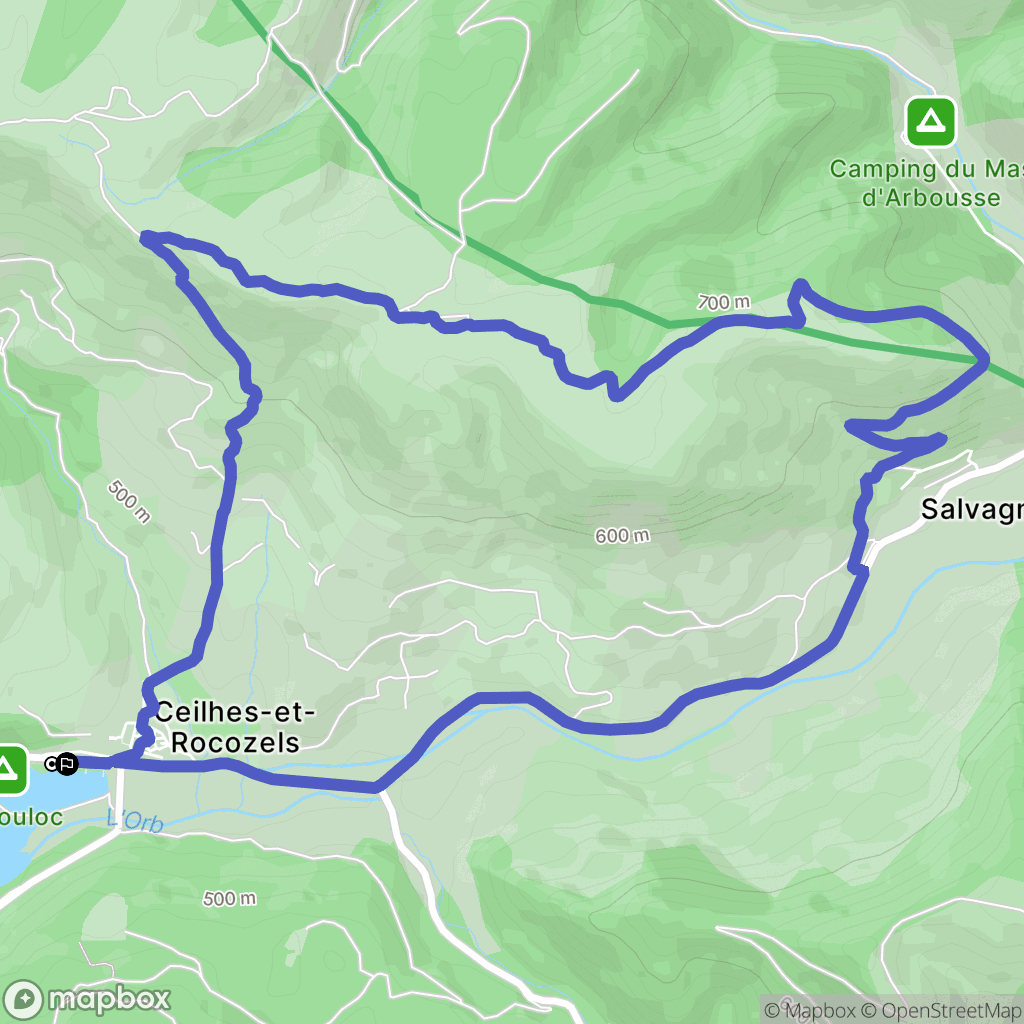Click the route start circle marker
The image size is (1024, 1024).
point(51,763)
